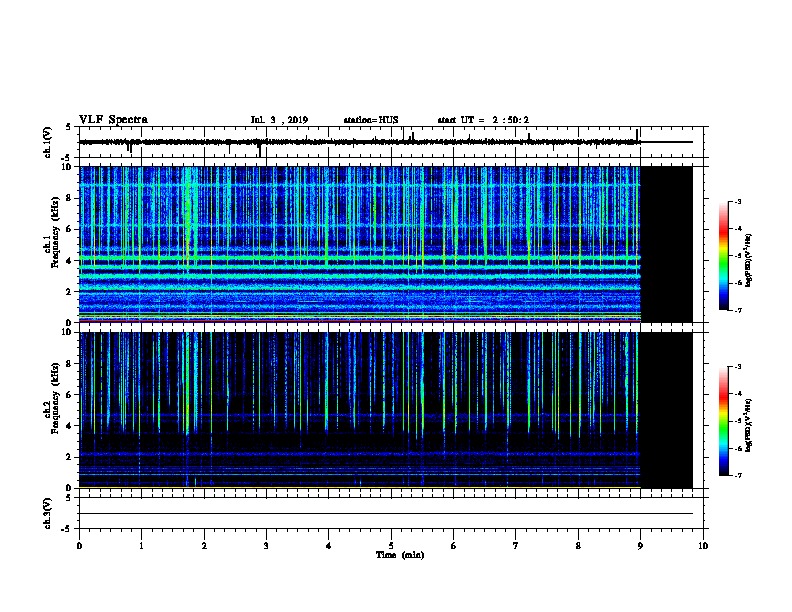Click the ch.1 "Frequency (kHz)" axis label
792x612 pixels.
[x=55, y=232]
